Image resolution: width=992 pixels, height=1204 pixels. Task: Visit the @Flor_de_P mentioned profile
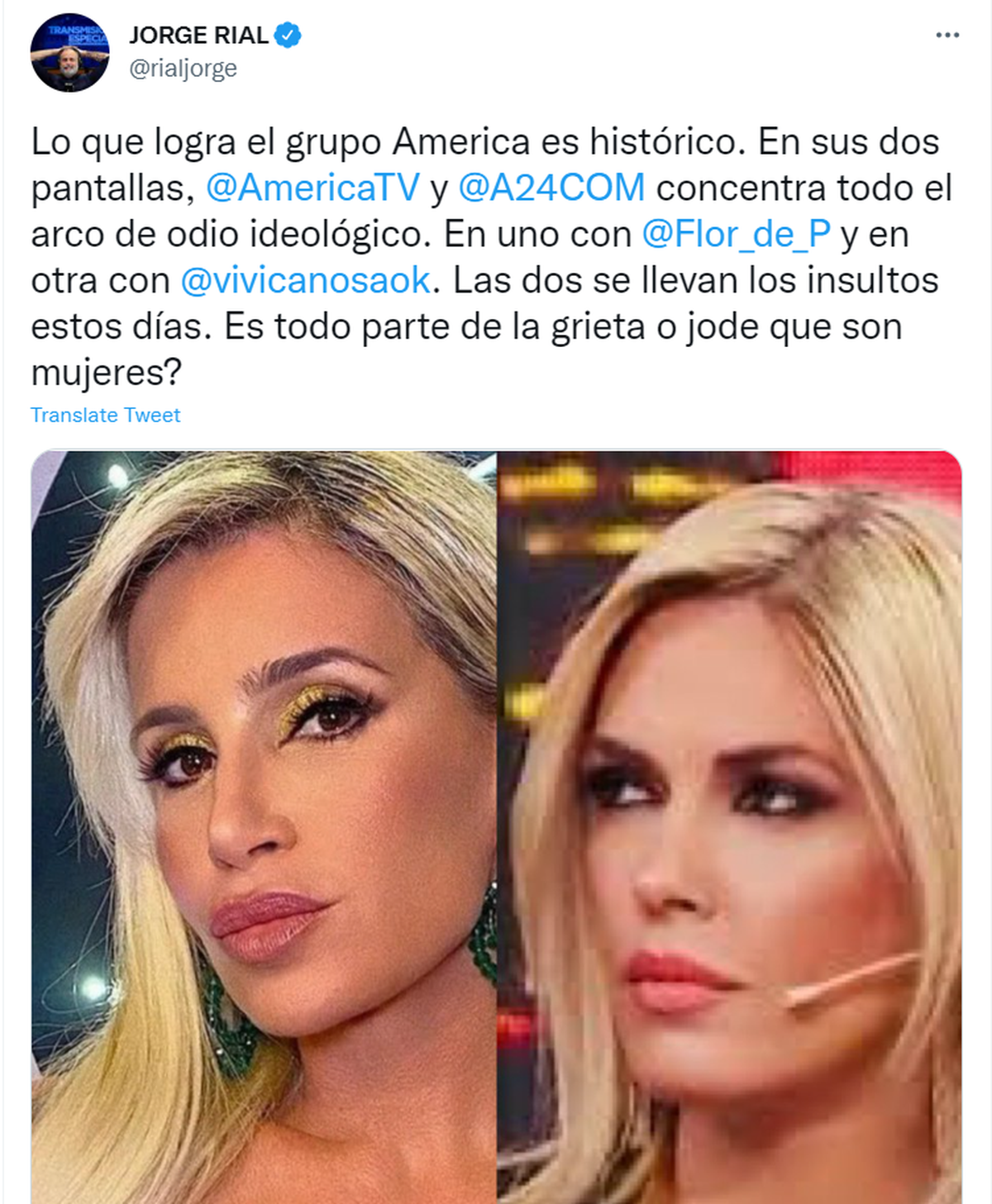point(736,234)
